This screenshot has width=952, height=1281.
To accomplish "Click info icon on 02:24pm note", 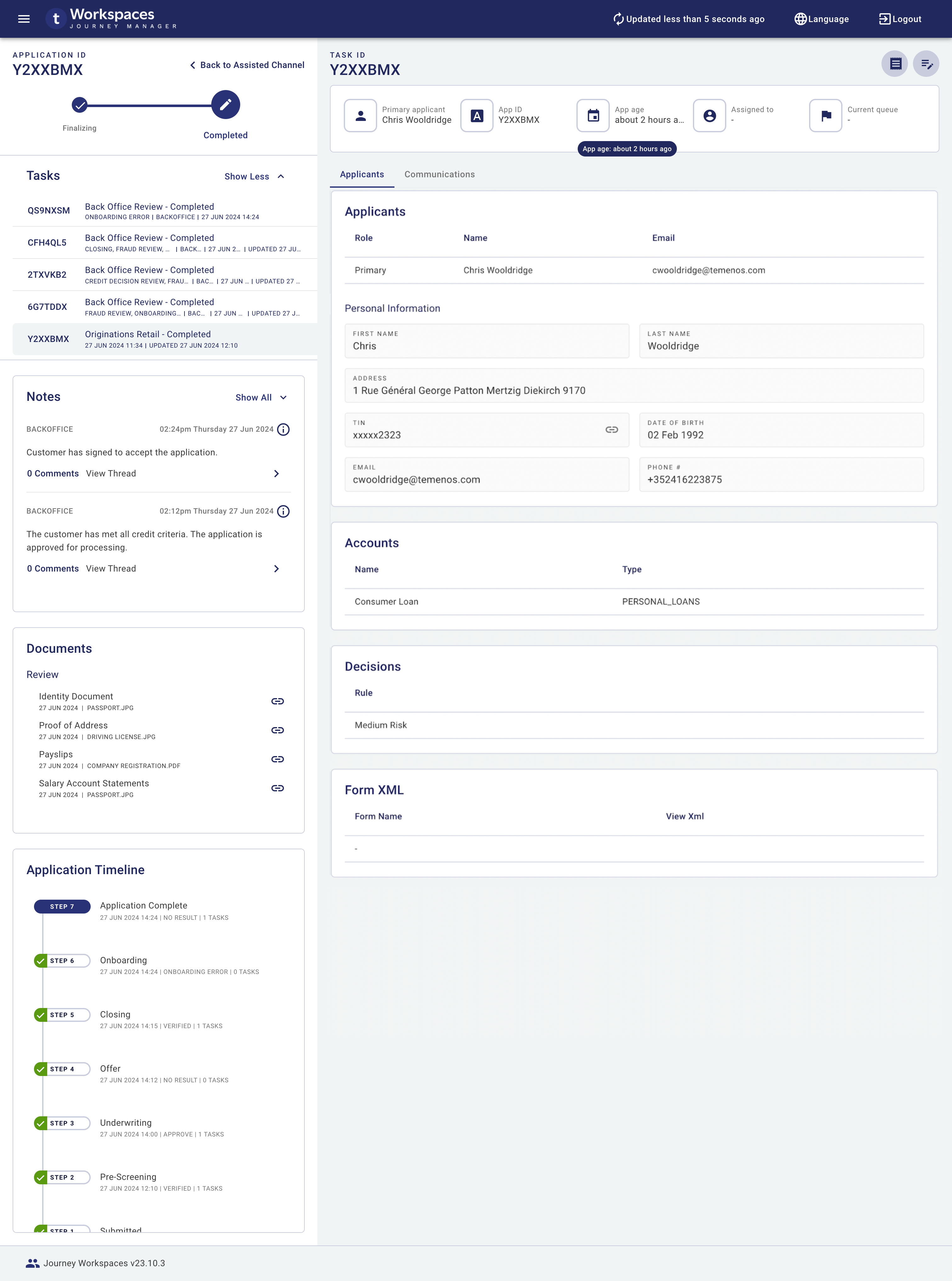I will (283, 429).
